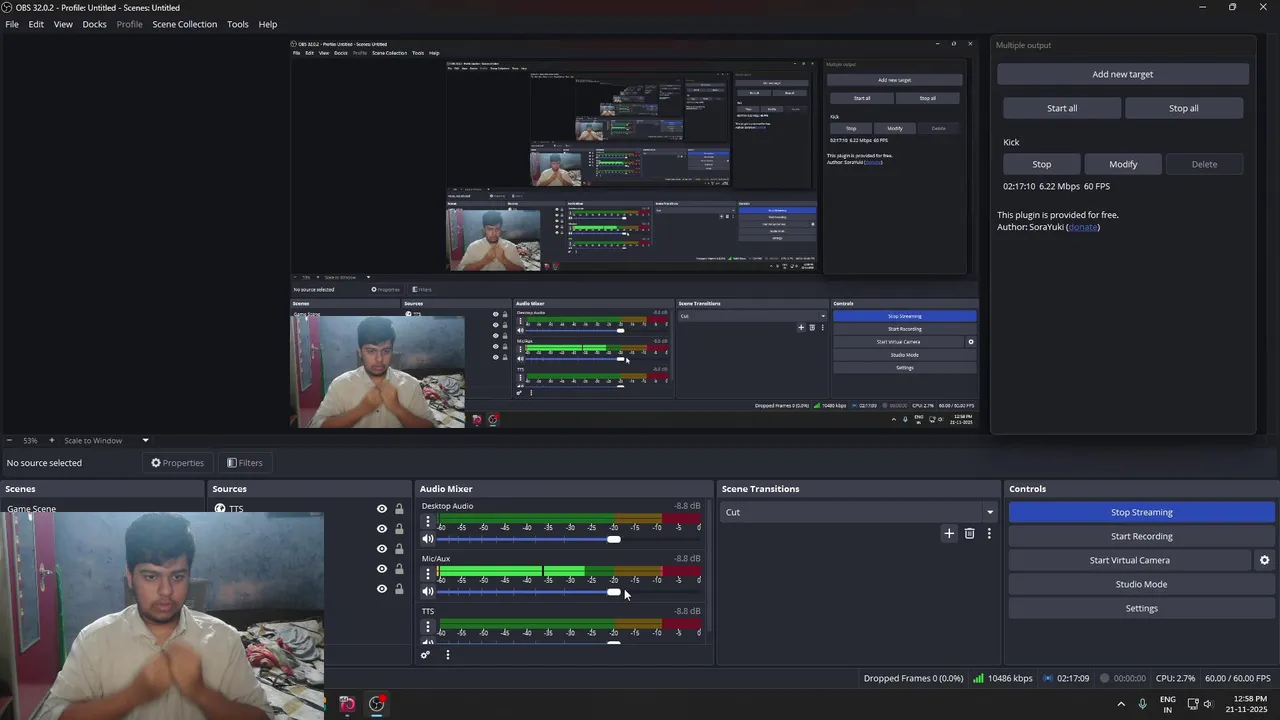Click the ENG IN language indicator
This screenshot has width=1280, height=720.
pos(1167,704)
